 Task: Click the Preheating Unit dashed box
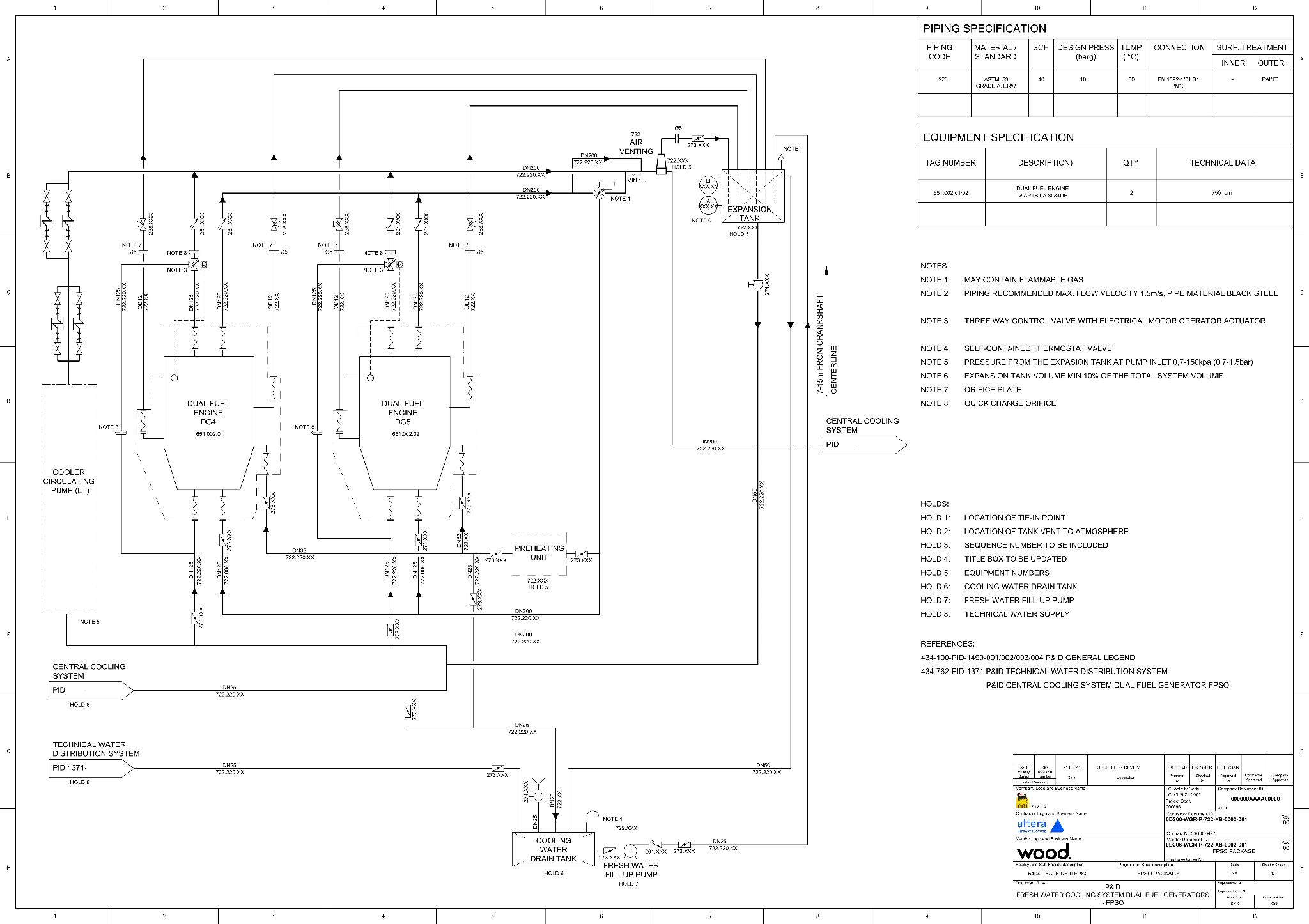539,553
